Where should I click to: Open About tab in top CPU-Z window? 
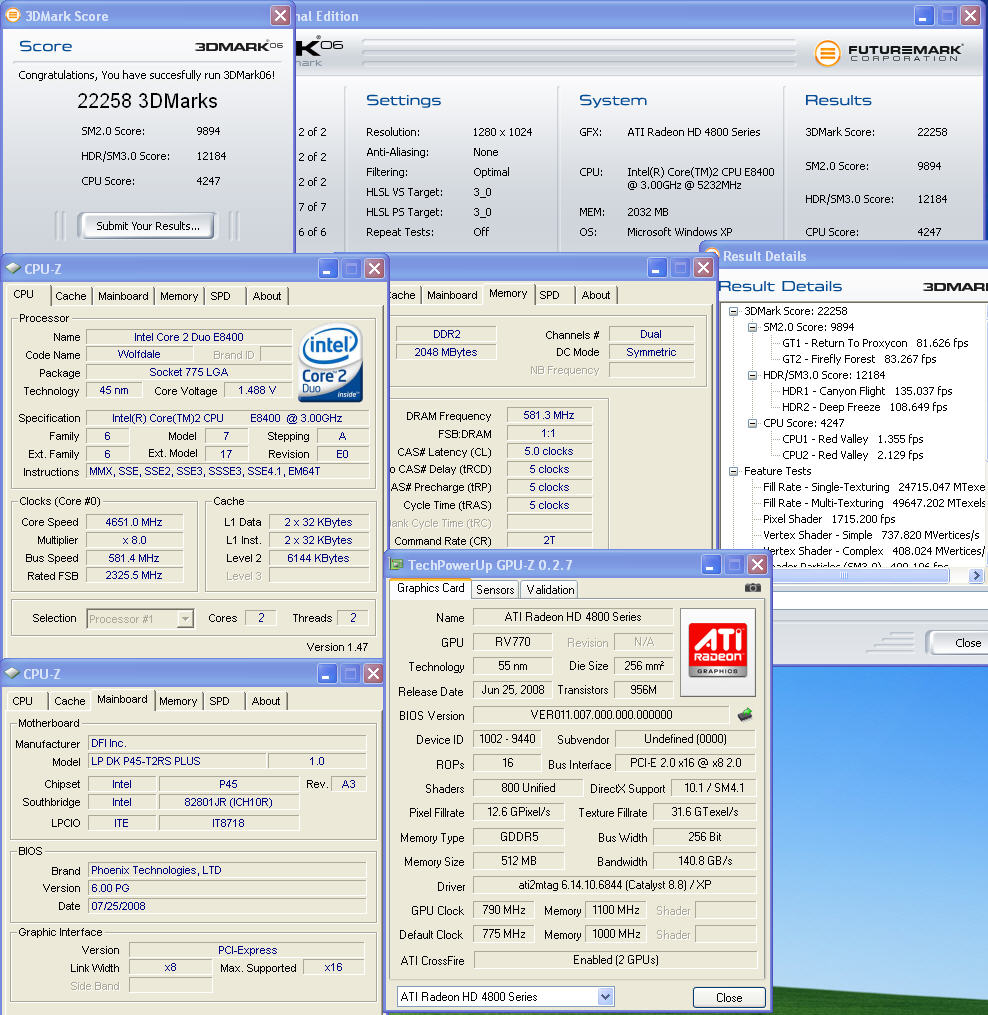click(267, 296)
